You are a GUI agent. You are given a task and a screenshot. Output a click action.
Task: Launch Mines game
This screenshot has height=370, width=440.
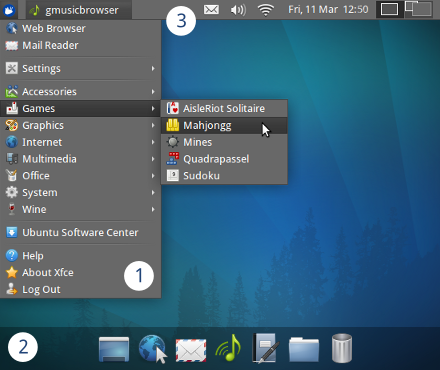coord(224,142)
